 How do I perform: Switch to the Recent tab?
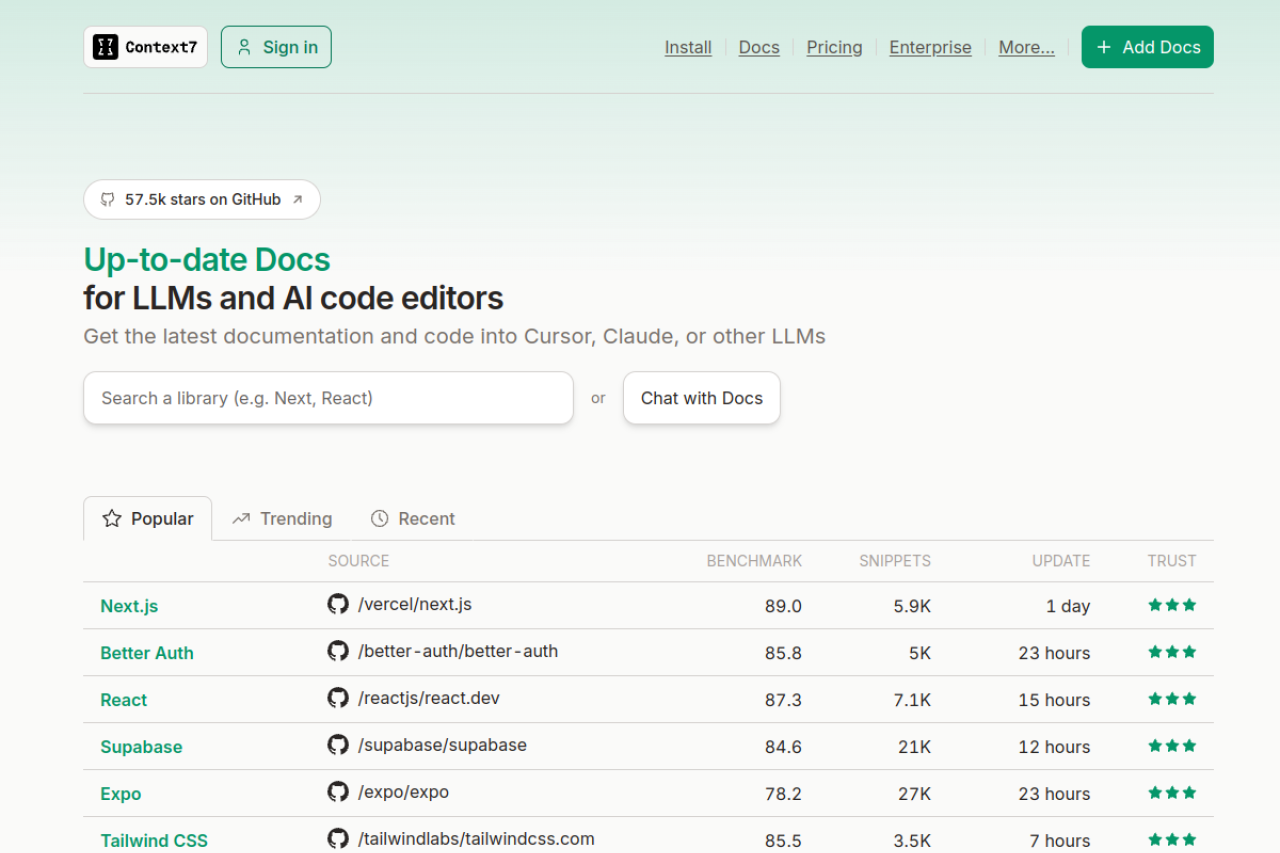[x=413, y=518]
